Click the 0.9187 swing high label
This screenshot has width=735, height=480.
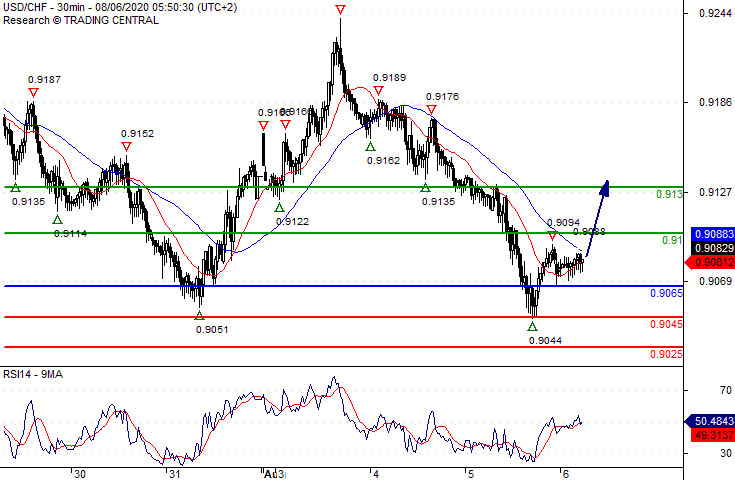click(x=44, y=80)
